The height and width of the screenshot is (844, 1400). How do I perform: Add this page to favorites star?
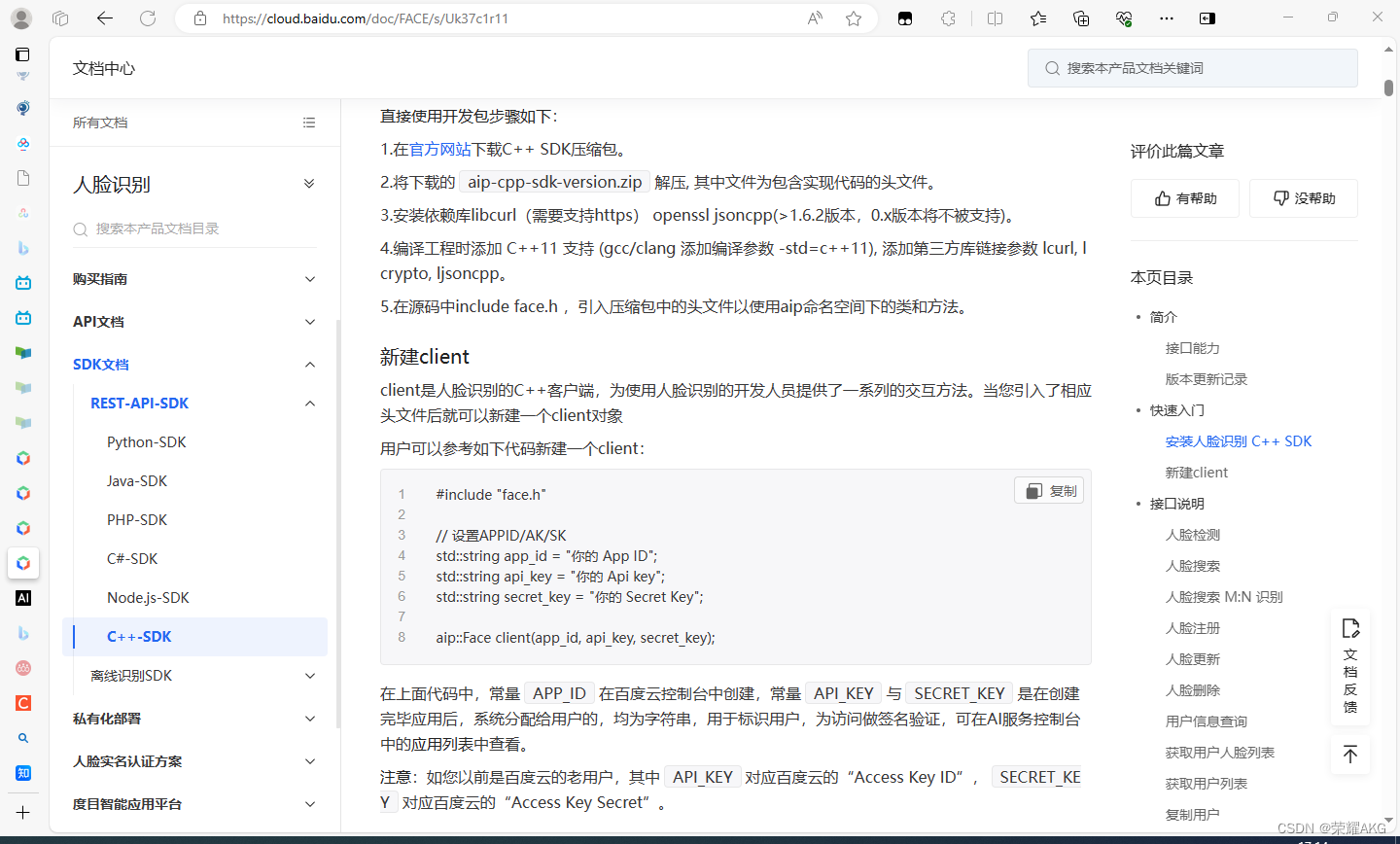(x=854, y=18)
